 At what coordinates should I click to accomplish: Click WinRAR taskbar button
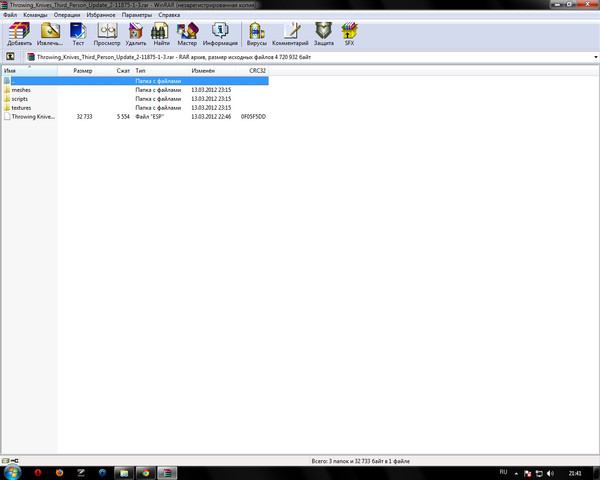[167, 473]
